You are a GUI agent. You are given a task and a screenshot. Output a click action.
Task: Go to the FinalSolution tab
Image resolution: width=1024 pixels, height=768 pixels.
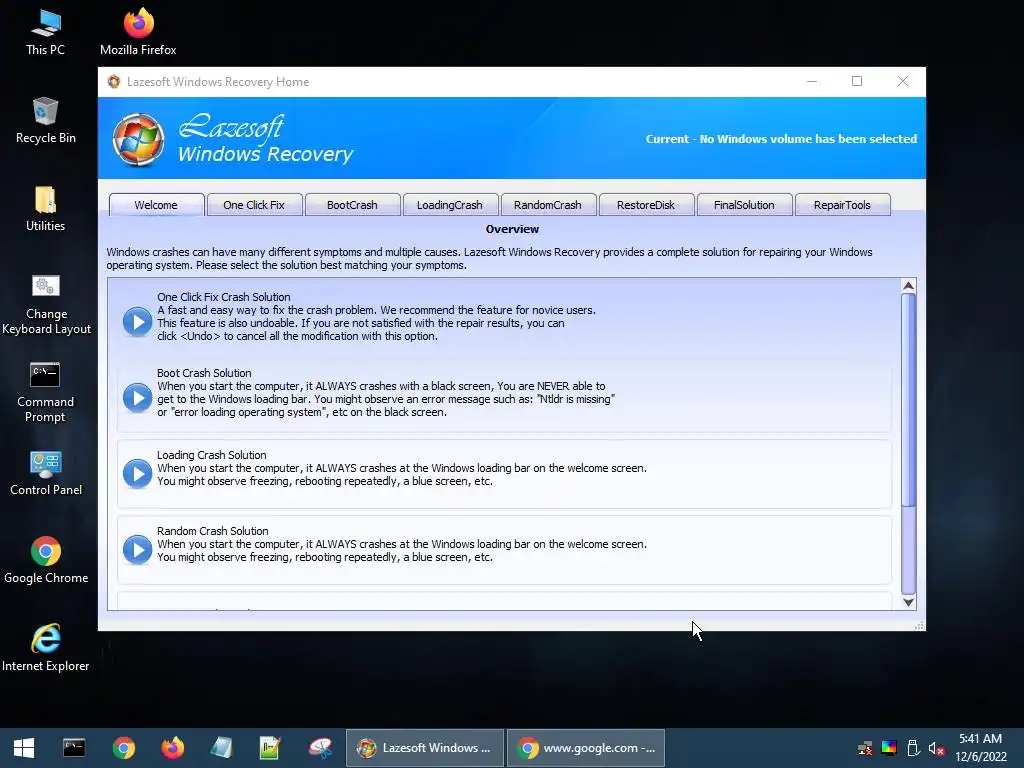point(744,204)
